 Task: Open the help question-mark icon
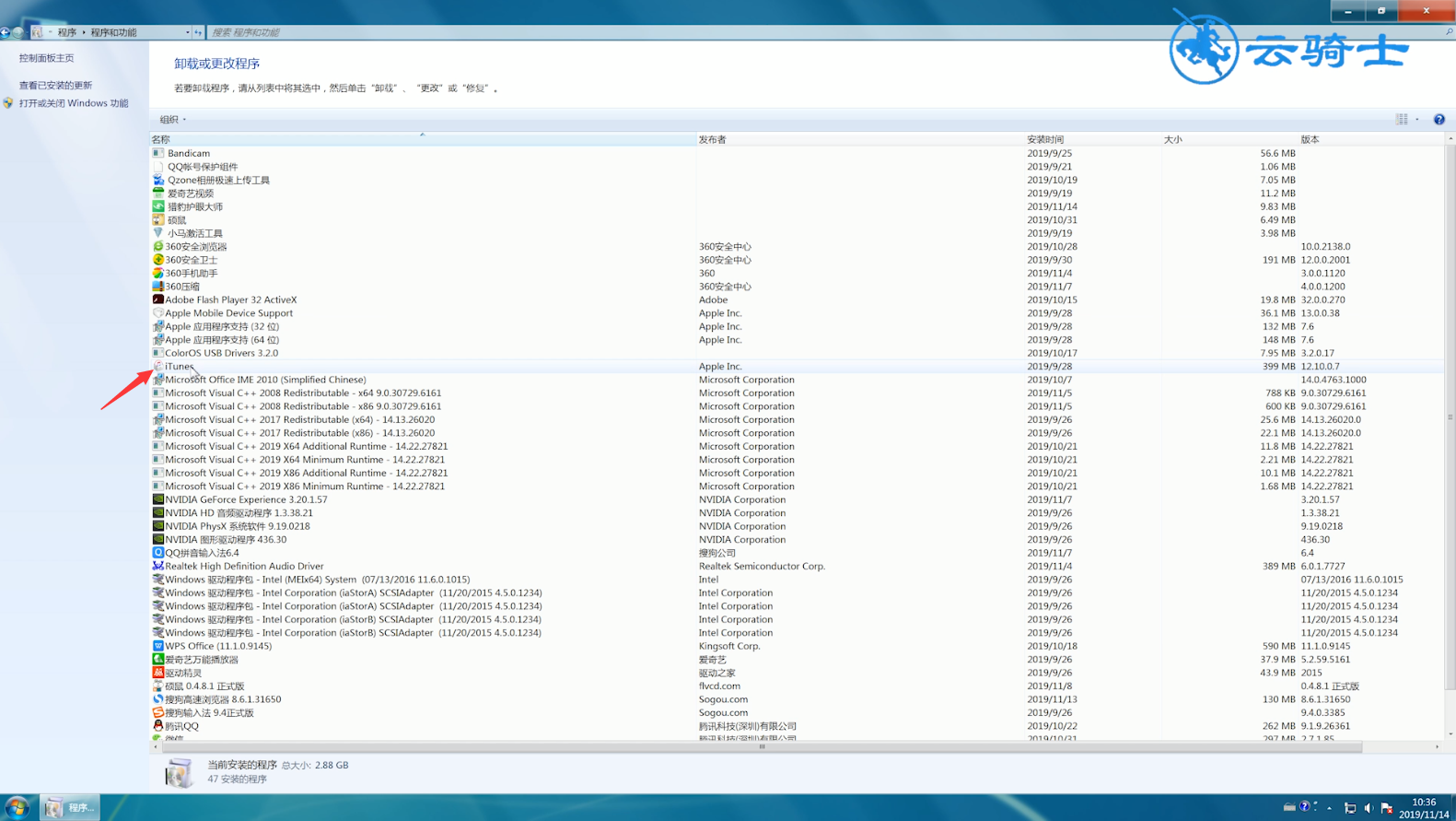pos(1439,119)
